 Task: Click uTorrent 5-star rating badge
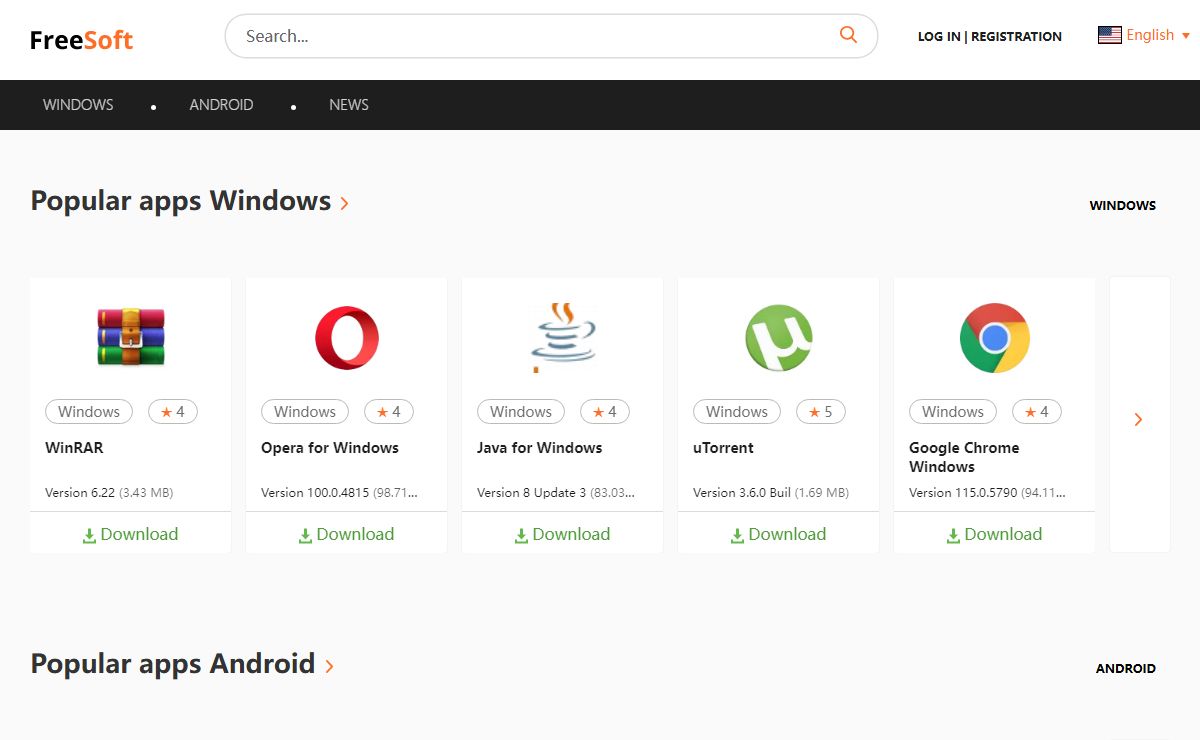coord(821,412)
